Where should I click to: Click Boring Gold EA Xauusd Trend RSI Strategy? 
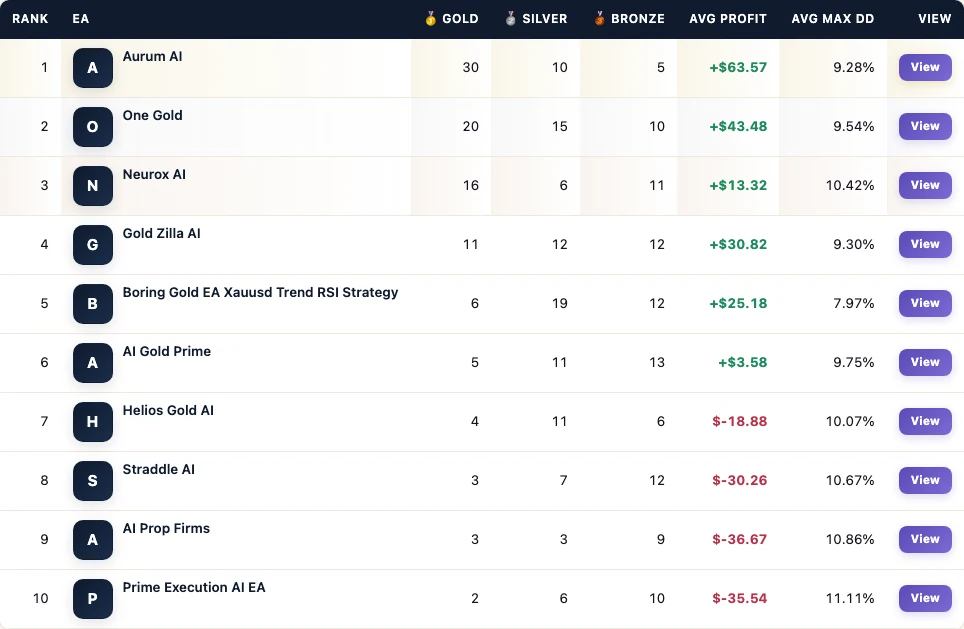[261, 293]
